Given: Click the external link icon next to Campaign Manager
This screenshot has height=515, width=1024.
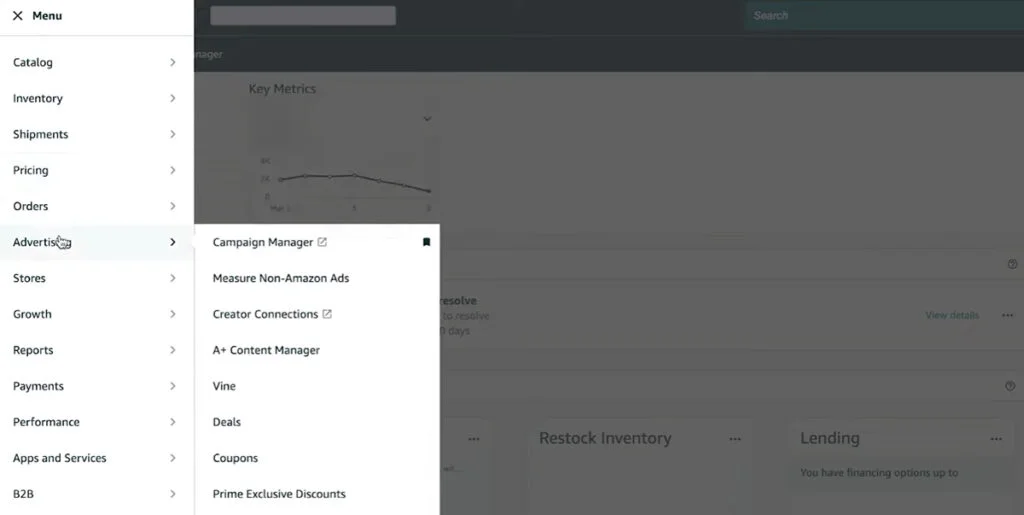Looking at the screenshot, I should [322, 242].
